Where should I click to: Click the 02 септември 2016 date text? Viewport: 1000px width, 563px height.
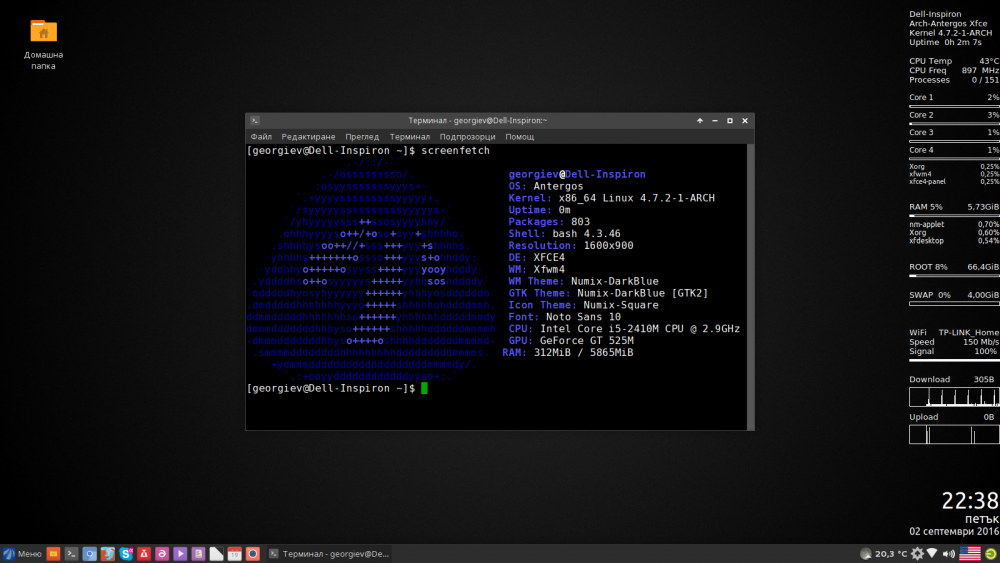(954, 531)
